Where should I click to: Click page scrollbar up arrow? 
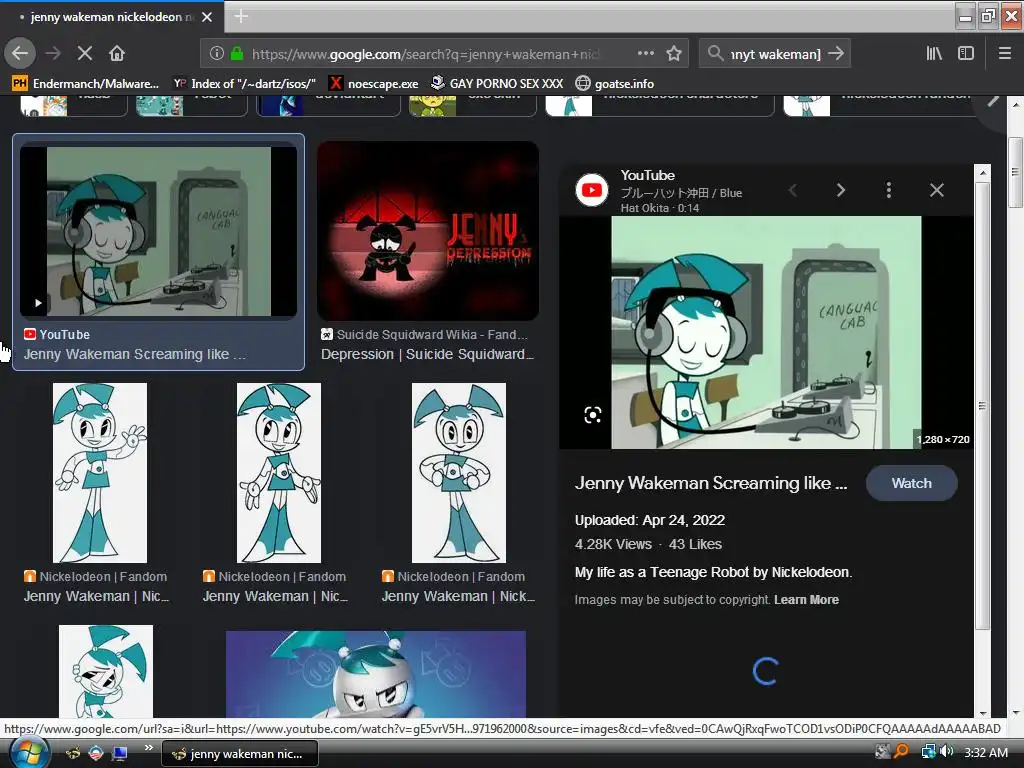[x=1016, y=104]
